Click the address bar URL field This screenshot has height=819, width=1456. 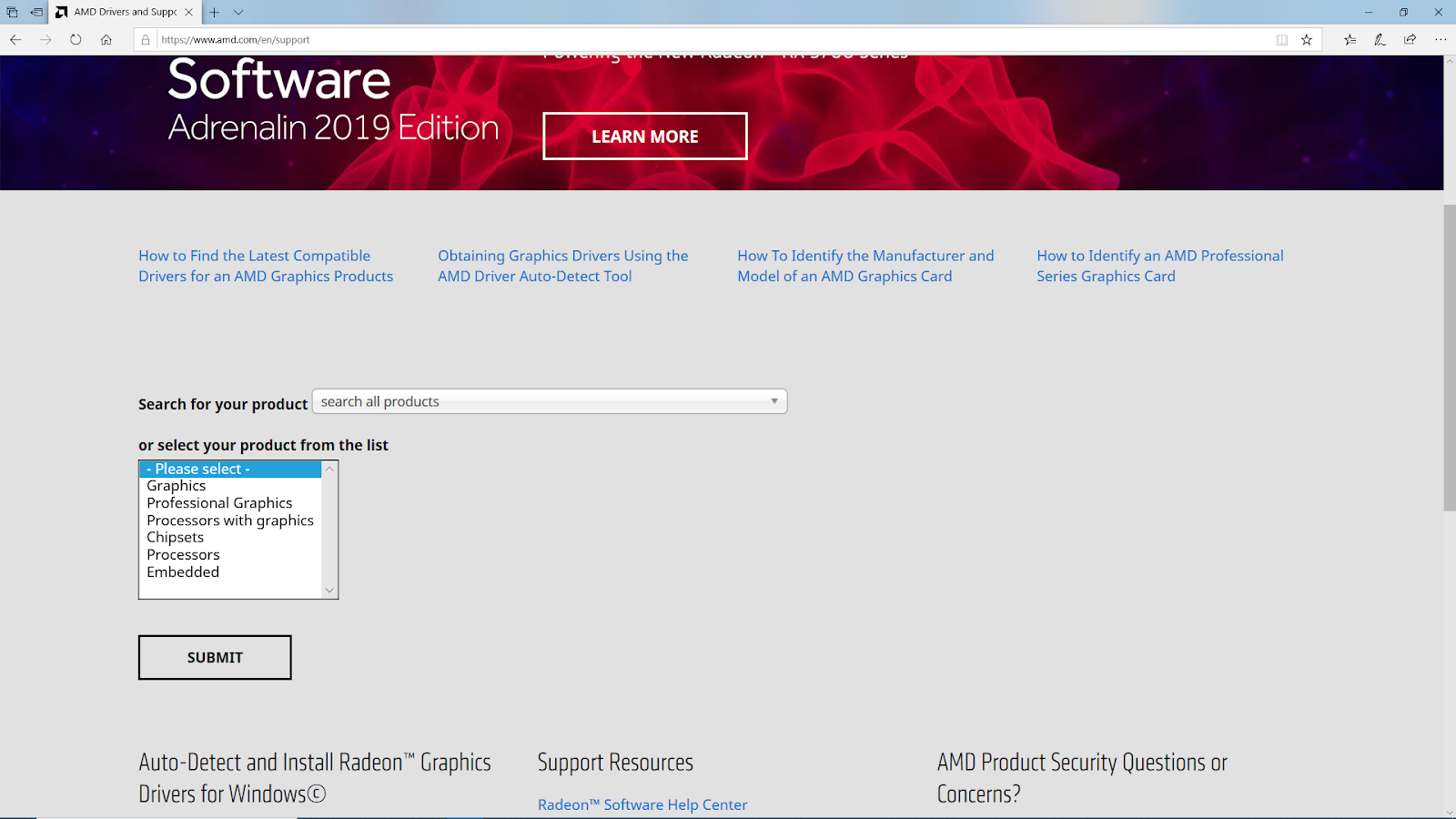click(710, 39)
